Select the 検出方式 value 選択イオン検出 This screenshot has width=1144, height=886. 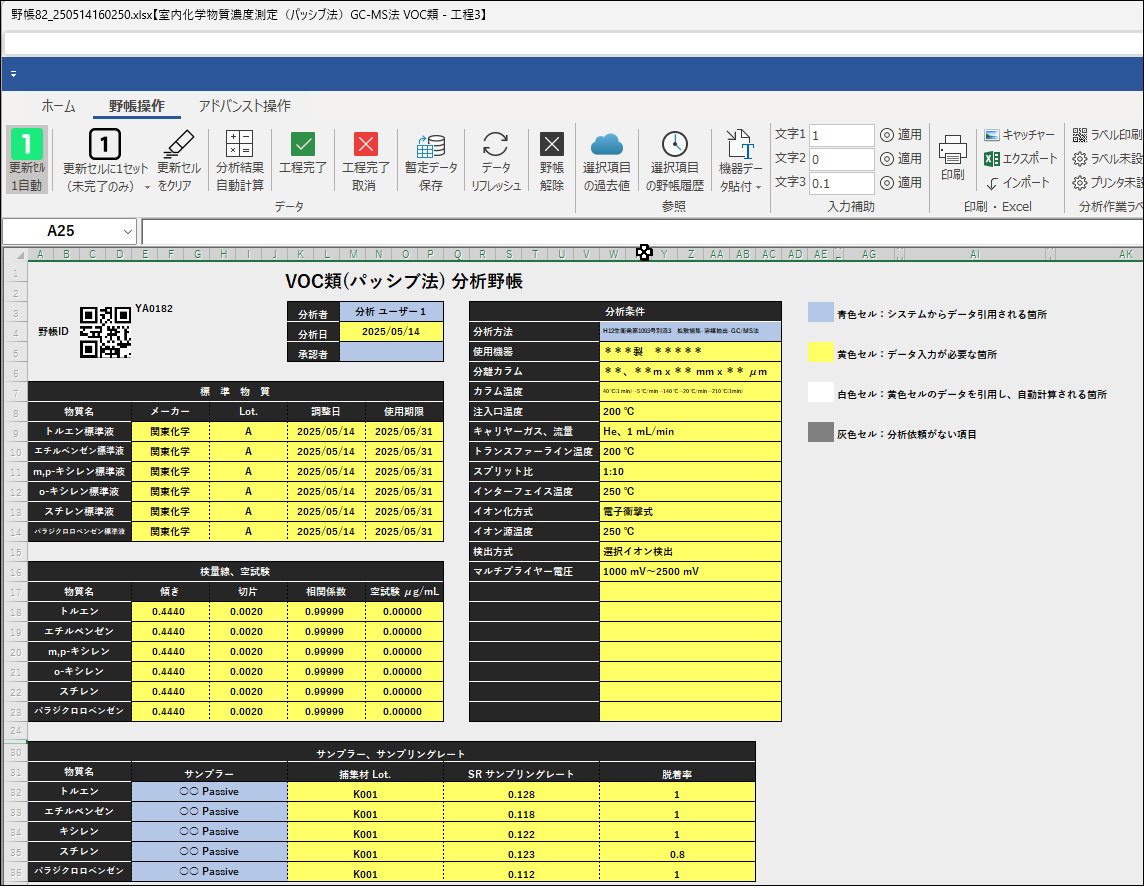(x=690, y=551)
